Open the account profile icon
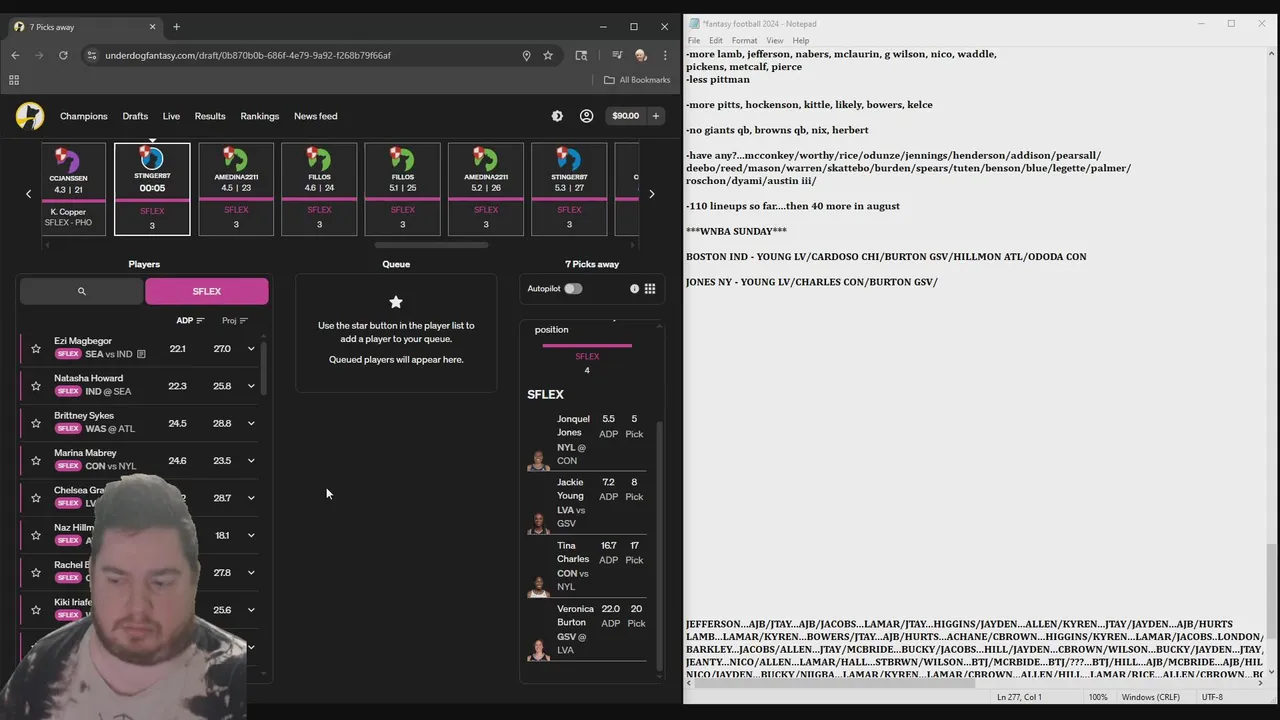Viewport: 1280px width, 720px height. (587, 116)
